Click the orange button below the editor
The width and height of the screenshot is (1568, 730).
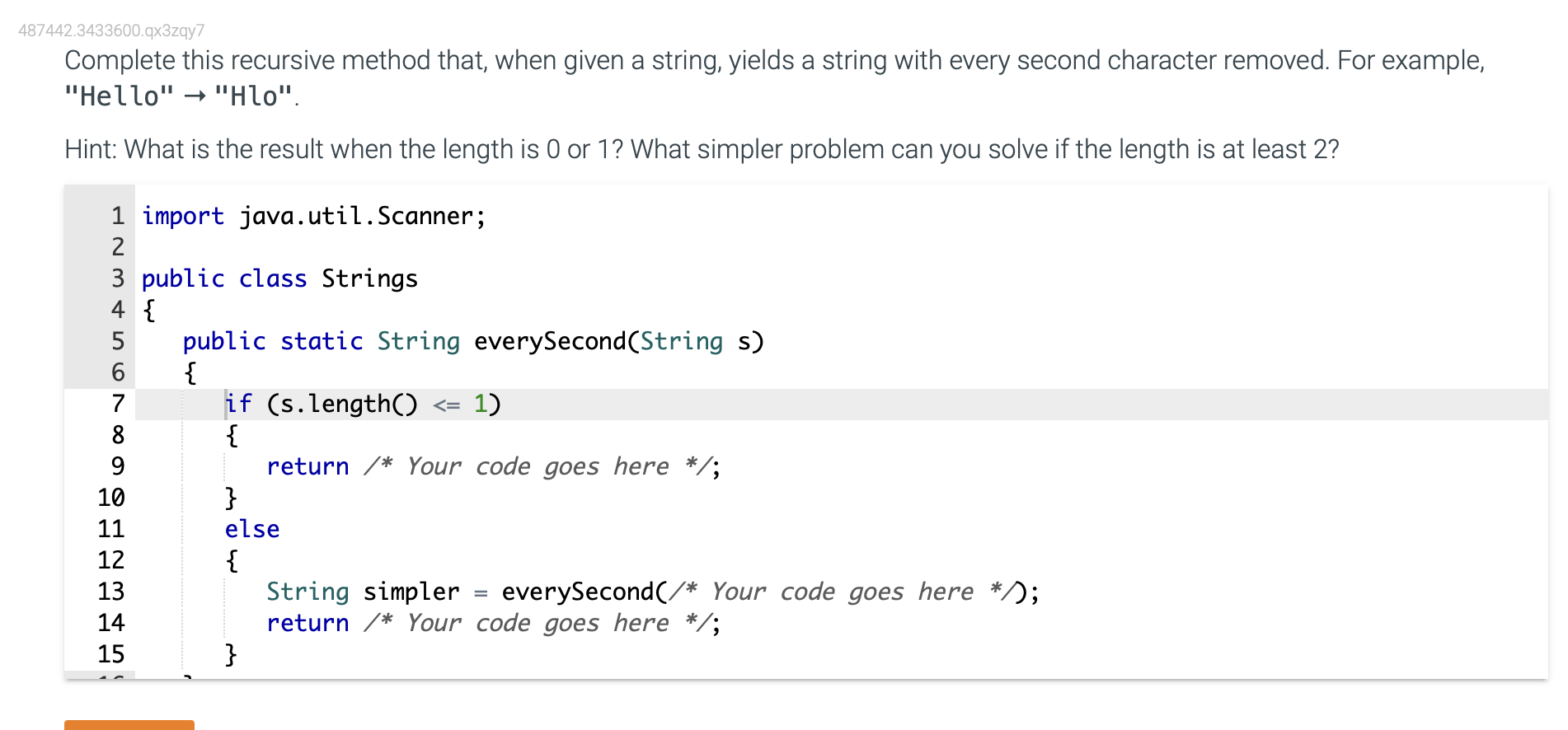point(129,725)
